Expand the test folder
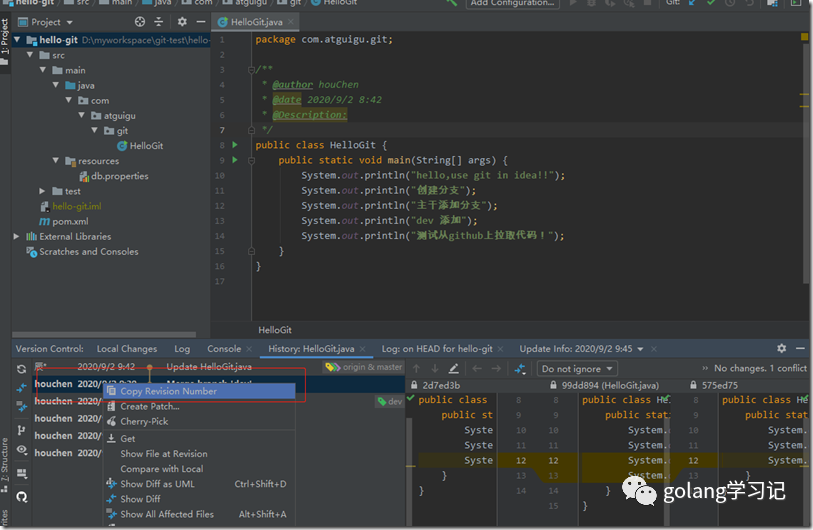Screen dimensions: 813x530 click(43, 191)
